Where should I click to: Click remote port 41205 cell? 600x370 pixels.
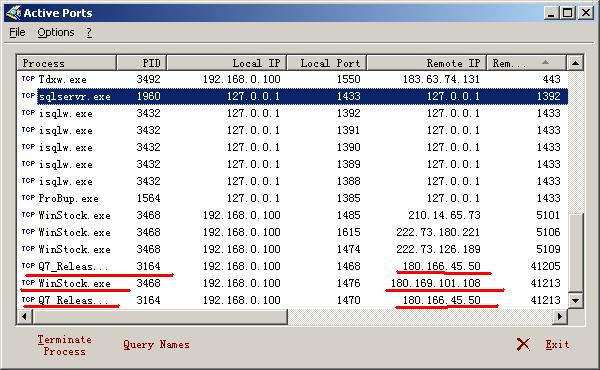(546, 266)
